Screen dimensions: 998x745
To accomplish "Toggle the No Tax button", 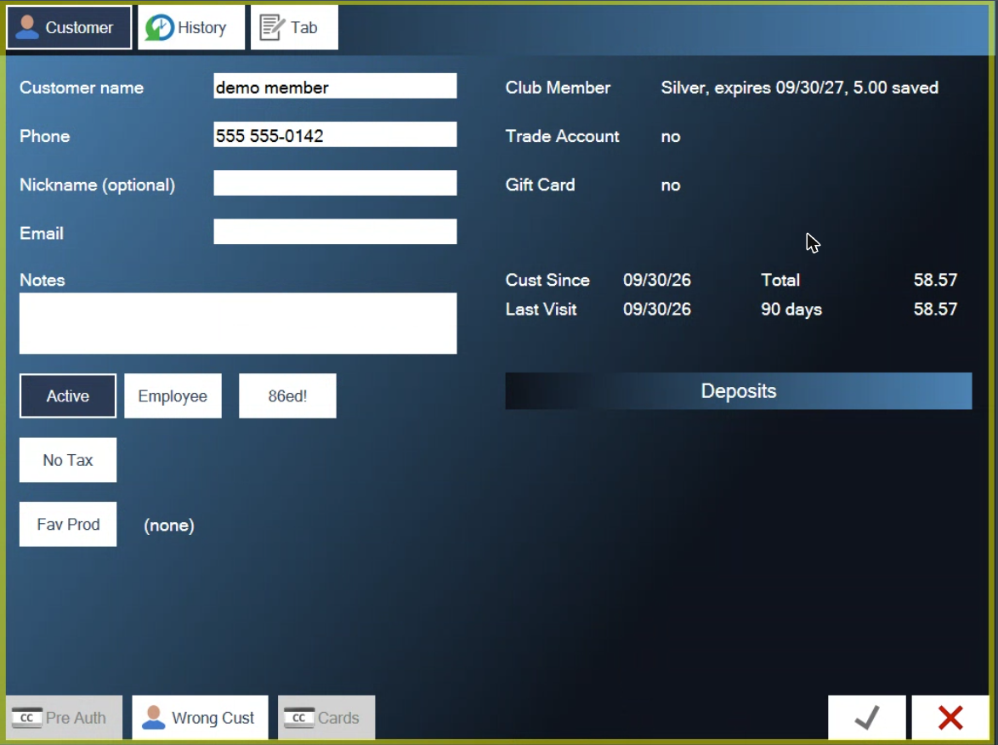I will (67, 459).
